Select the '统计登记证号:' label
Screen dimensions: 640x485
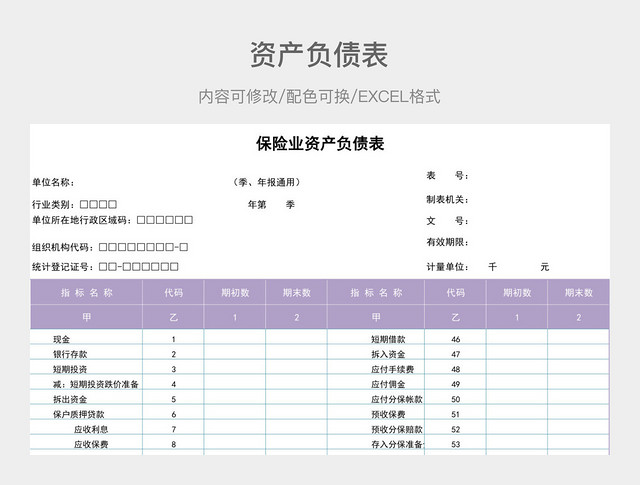[x=65, y=267]
